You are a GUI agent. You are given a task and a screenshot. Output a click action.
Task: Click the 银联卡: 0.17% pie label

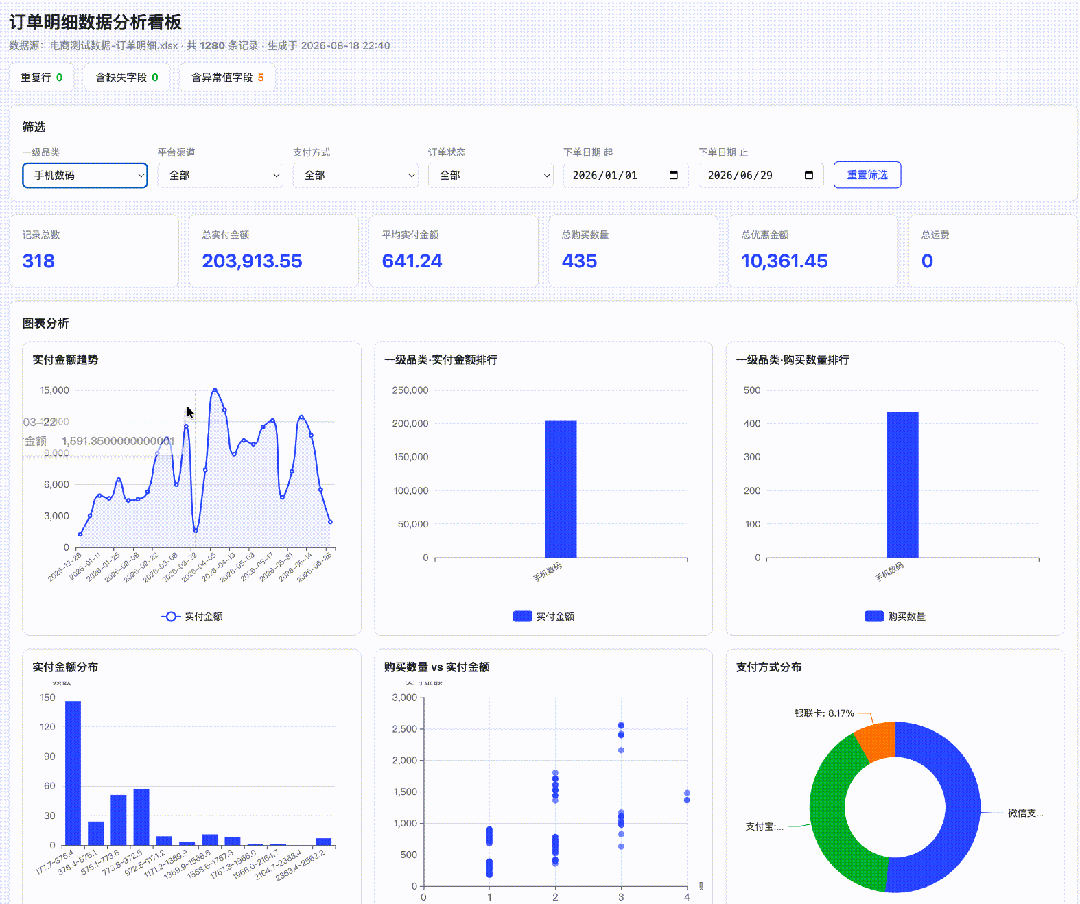click(x=824, y=713)
